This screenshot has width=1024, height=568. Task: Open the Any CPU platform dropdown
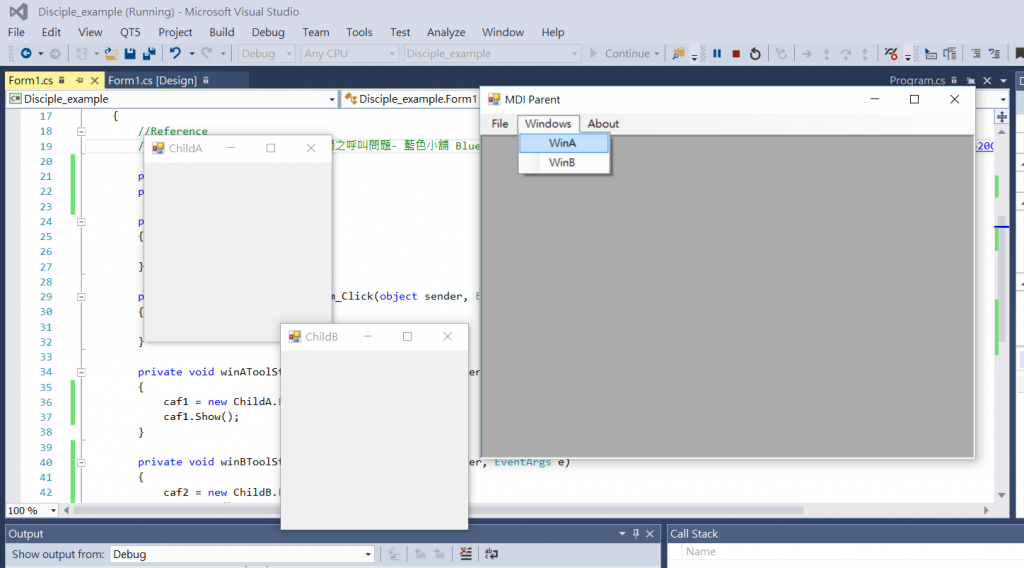[x=349, y=54]
